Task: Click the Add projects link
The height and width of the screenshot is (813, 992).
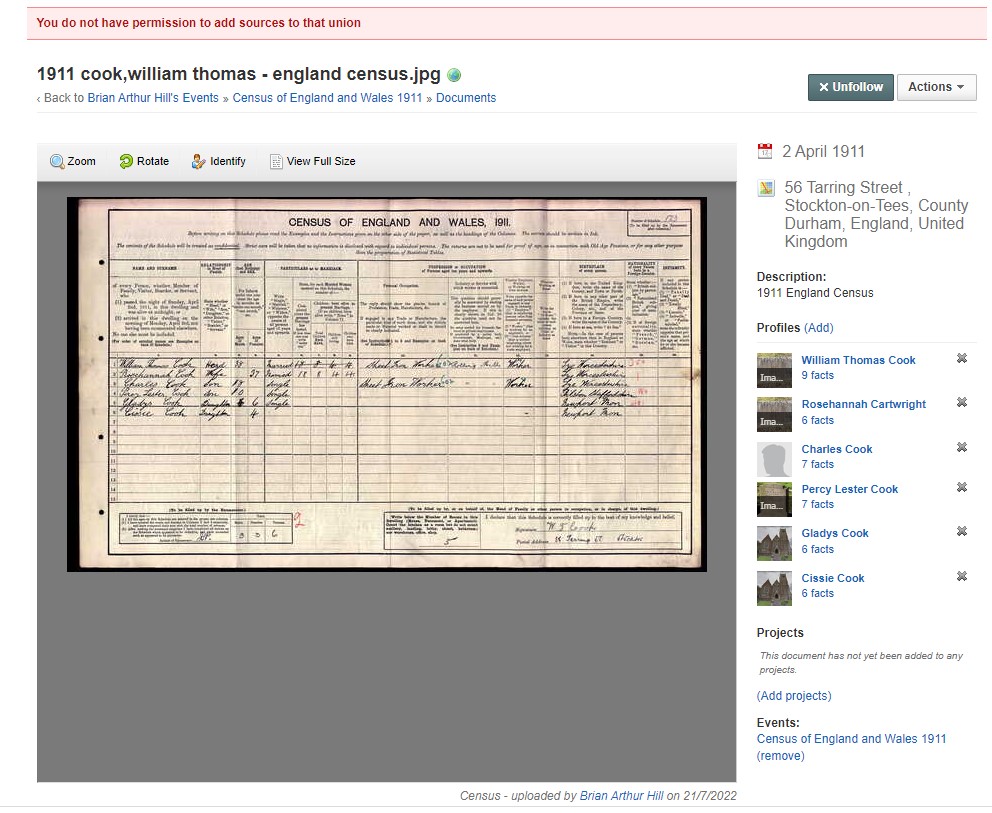Action: [x=794, y=696]
